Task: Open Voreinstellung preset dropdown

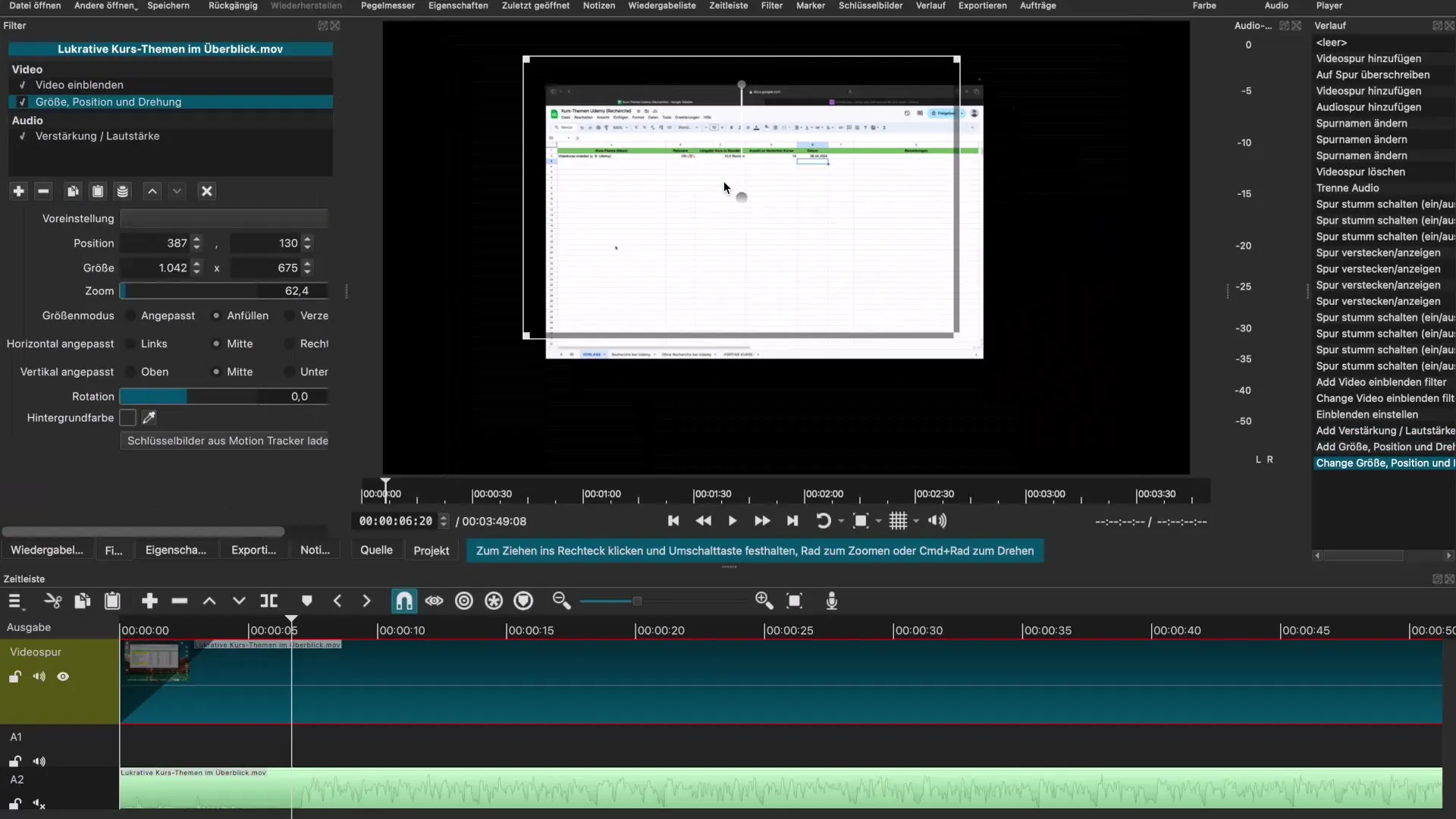Action: pyautogui.click(x=224, y=218)
